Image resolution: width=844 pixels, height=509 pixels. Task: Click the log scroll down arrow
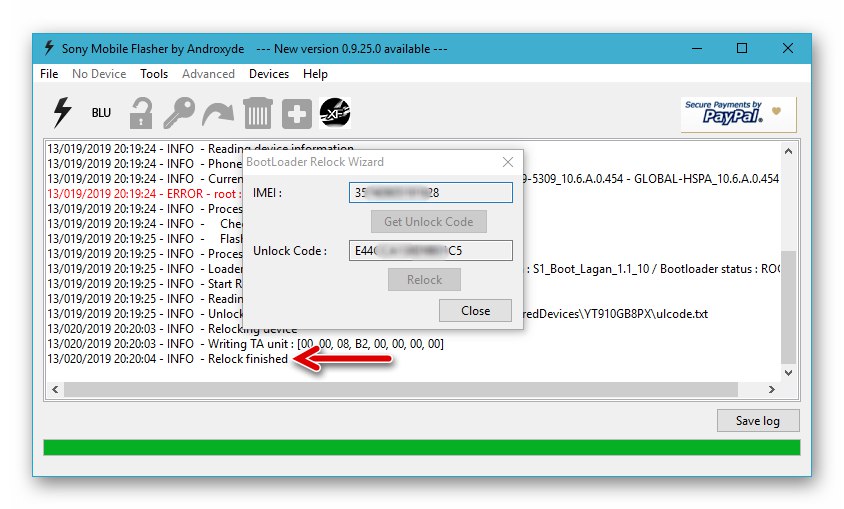tap(789, 372)
